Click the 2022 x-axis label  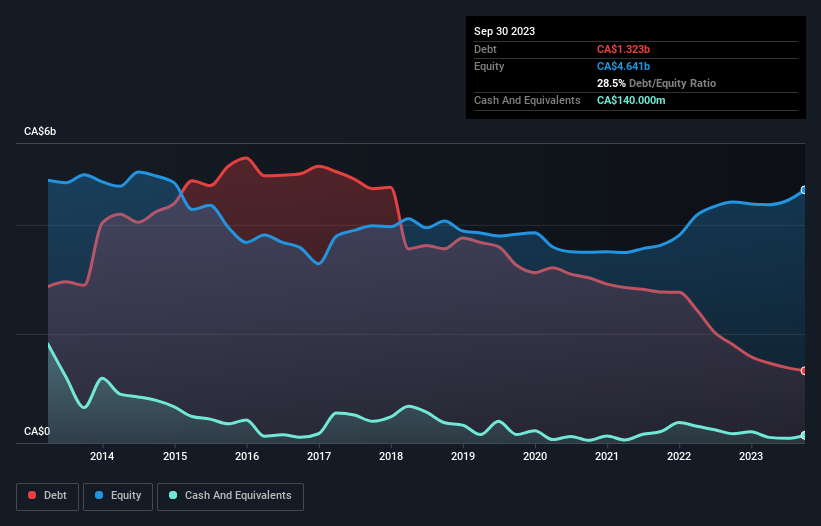pos(679,456)
